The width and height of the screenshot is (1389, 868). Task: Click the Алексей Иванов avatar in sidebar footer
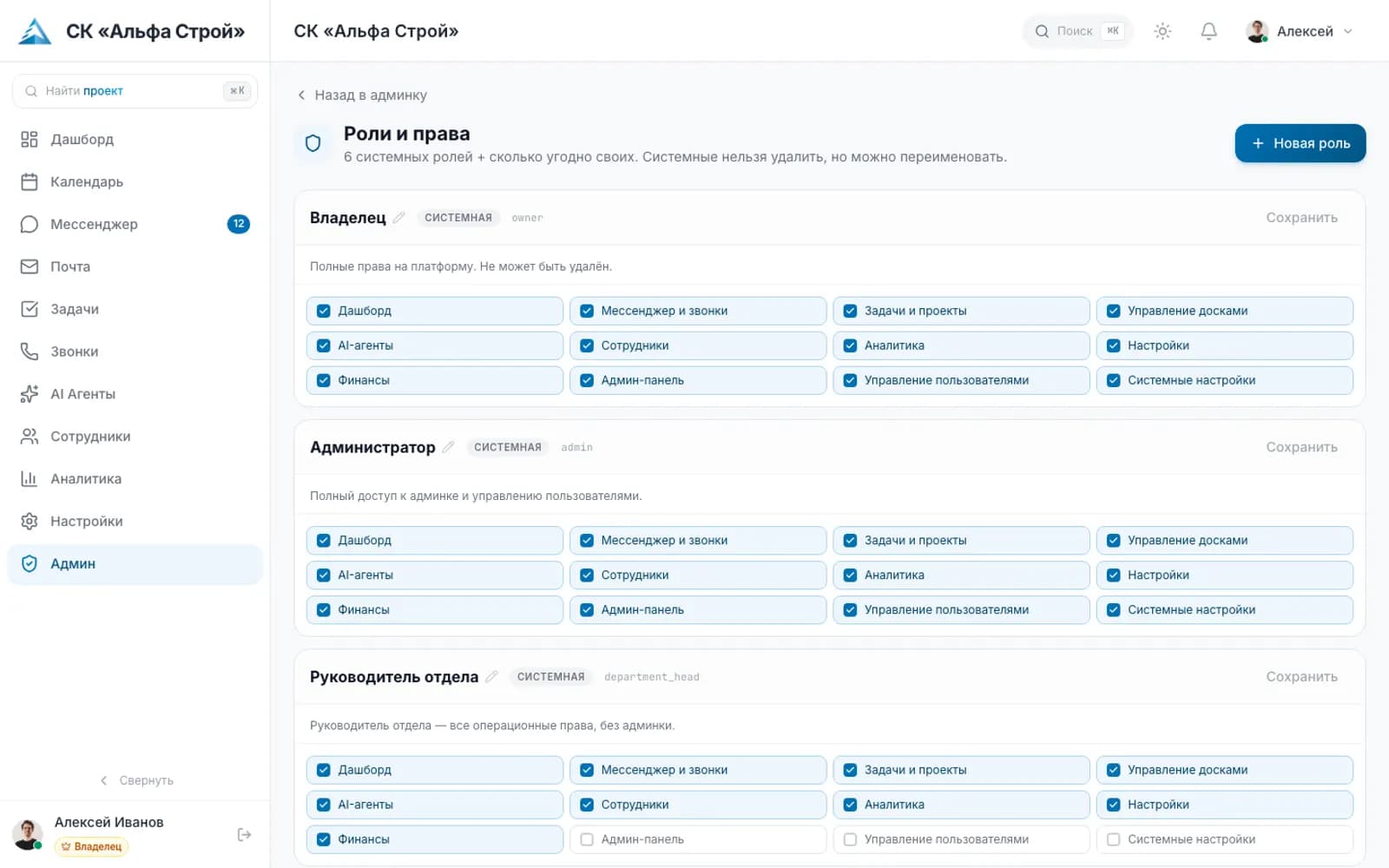coord(28,834)
